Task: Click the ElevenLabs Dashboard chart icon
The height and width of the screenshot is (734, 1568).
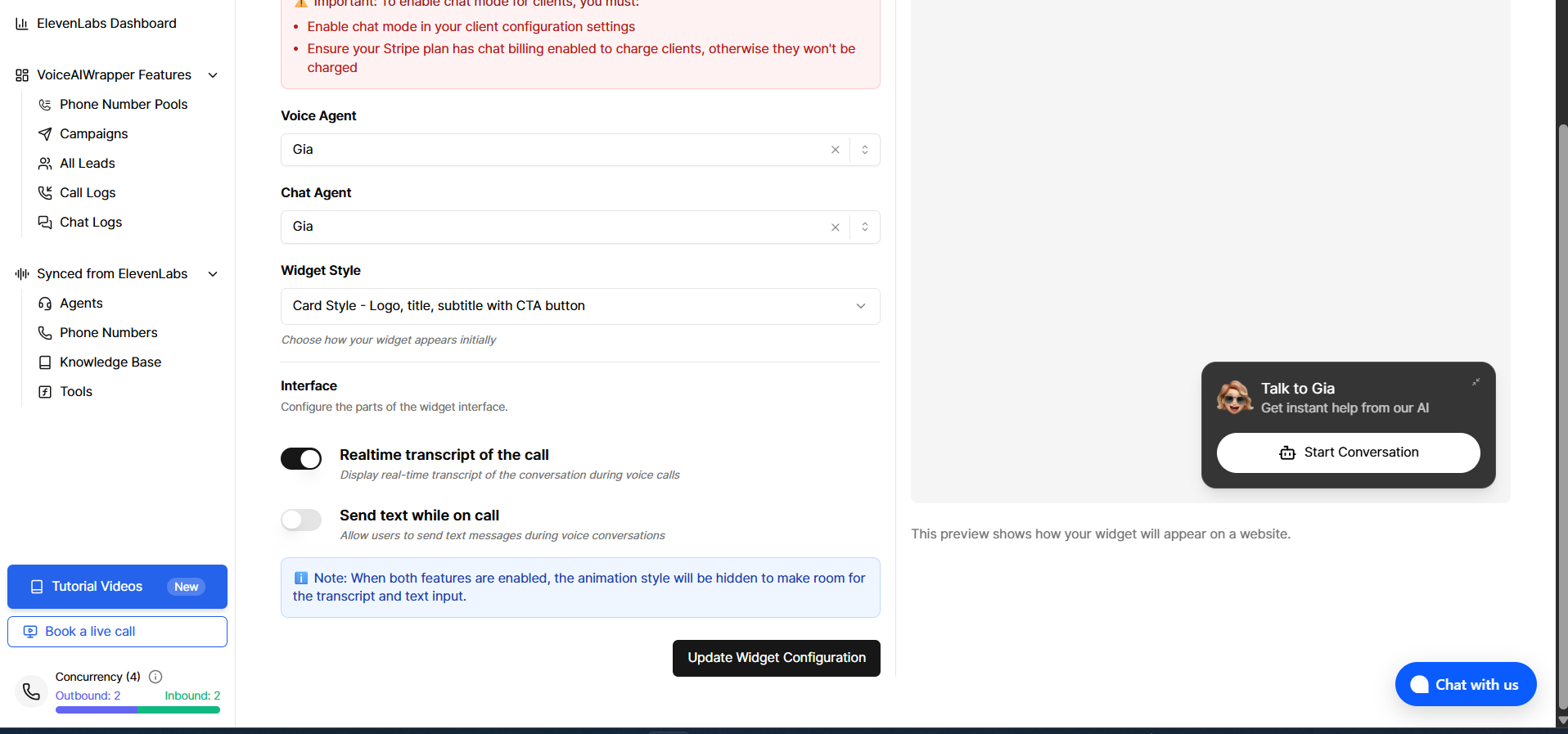Action: [22, 24]
